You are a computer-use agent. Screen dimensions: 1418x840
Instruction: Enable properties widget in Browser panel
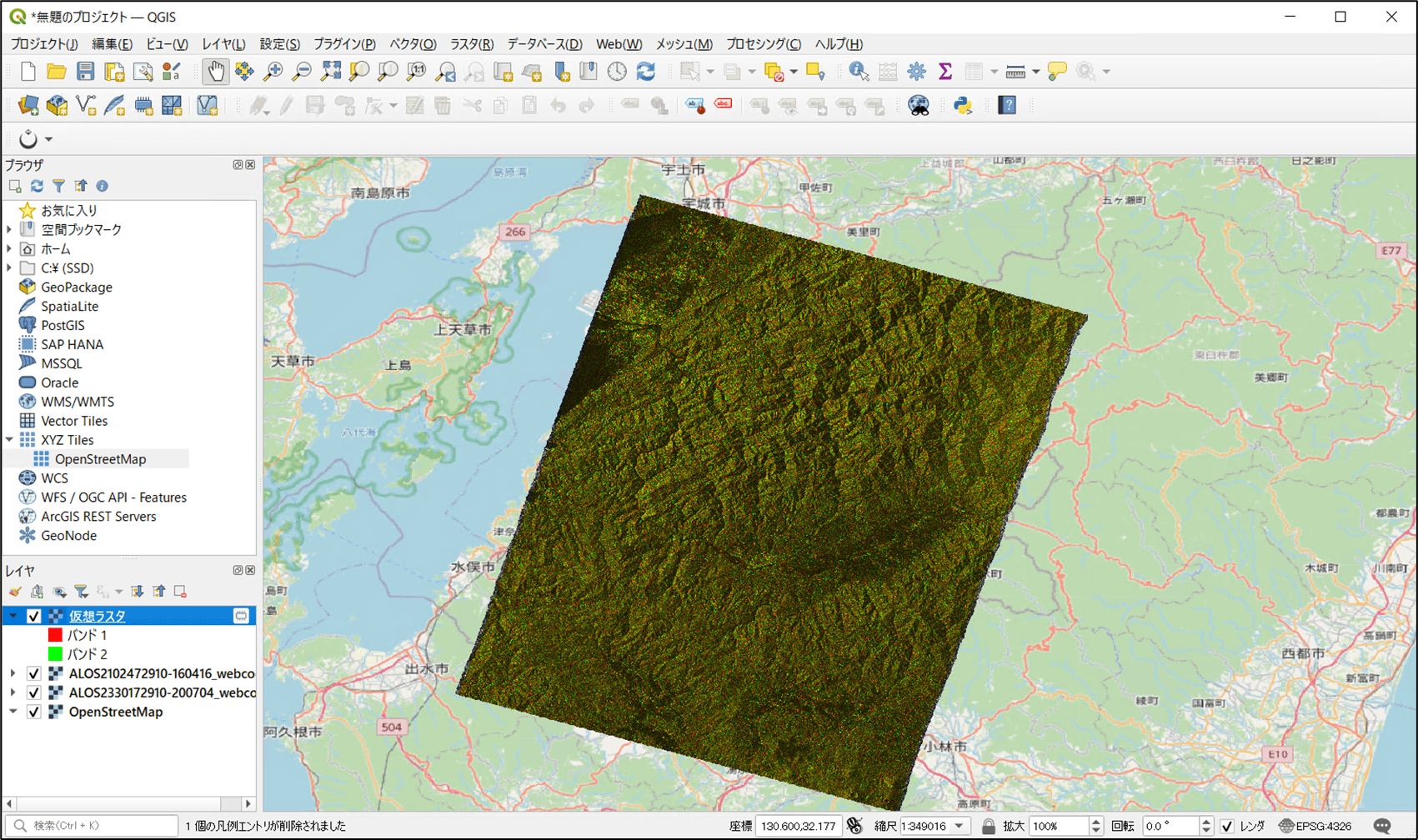point(102,186)
